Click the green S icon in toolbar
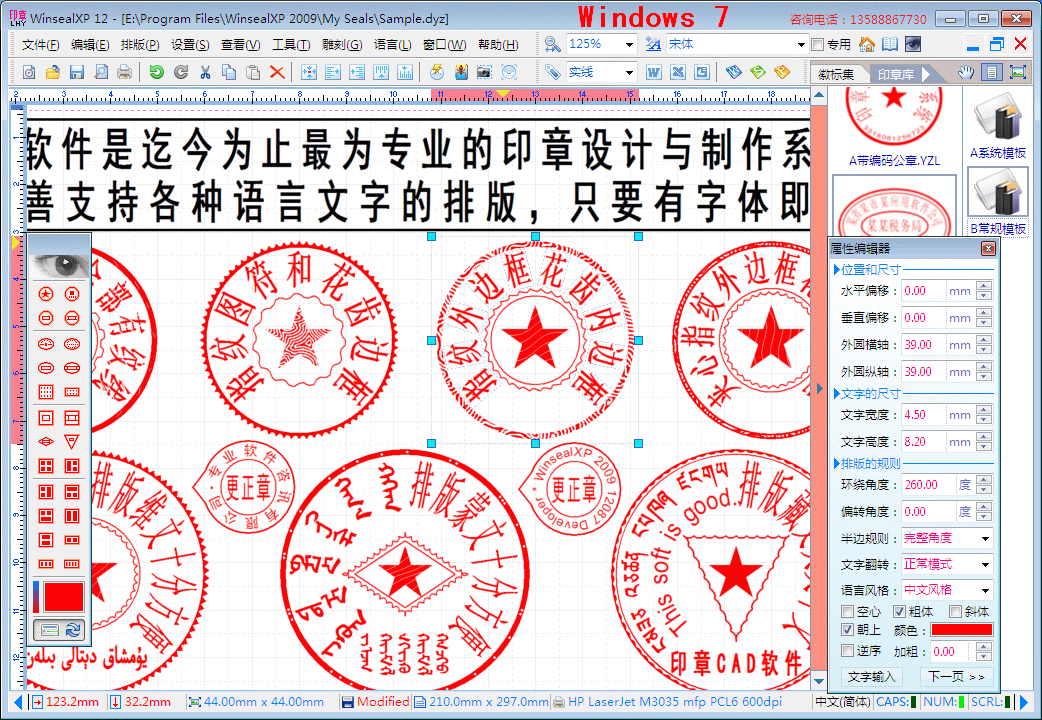The width and height of the screenshot is (1042, 720). pos(758,72)
